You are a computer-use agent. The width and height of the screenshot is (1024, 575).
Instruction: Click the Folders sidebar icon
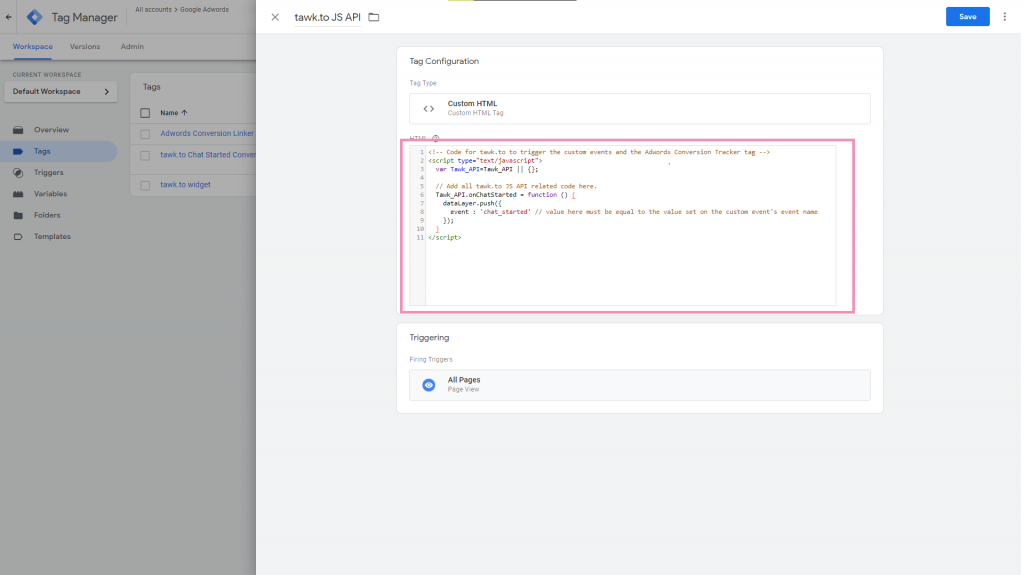click(x=18, y=215)
